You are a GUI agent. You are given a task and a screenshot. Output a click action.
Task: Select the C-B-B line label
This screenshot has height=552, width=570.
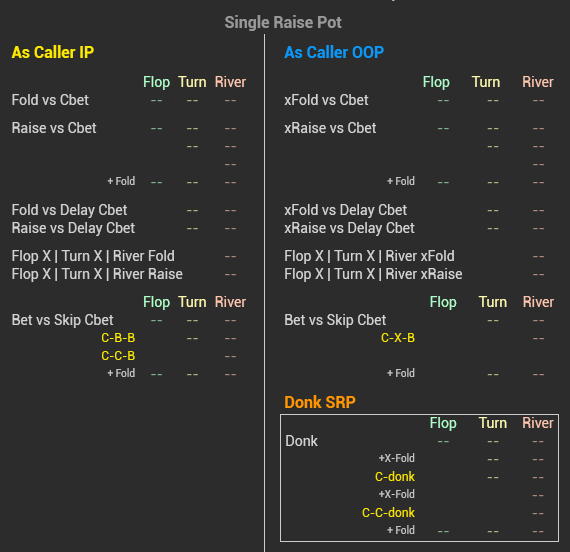coord(118,338)
